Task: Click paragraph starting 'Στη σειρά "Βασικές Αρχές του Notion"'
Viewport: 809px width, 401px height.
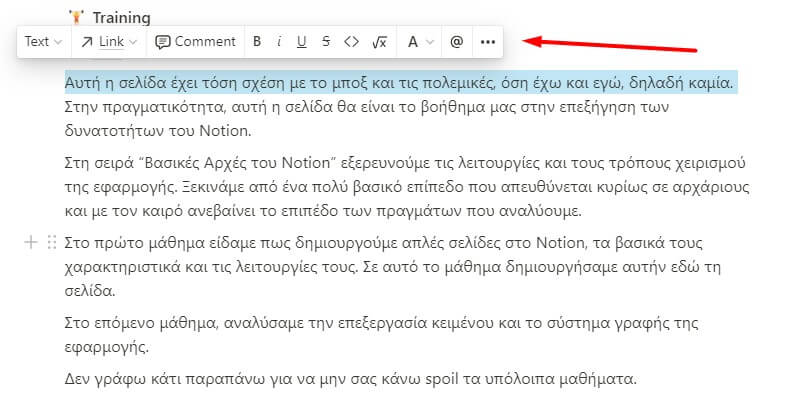Action: point(407,187)
